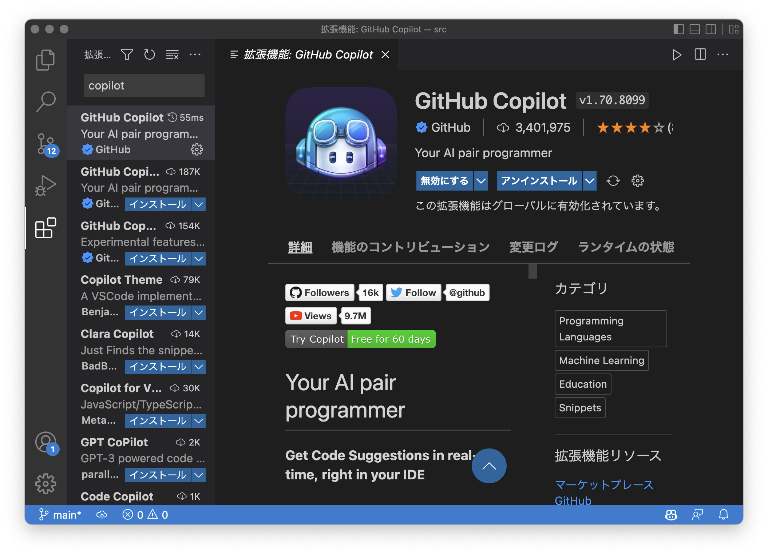
Task: Open extension settings gear in details page
Action: (637, 181)
